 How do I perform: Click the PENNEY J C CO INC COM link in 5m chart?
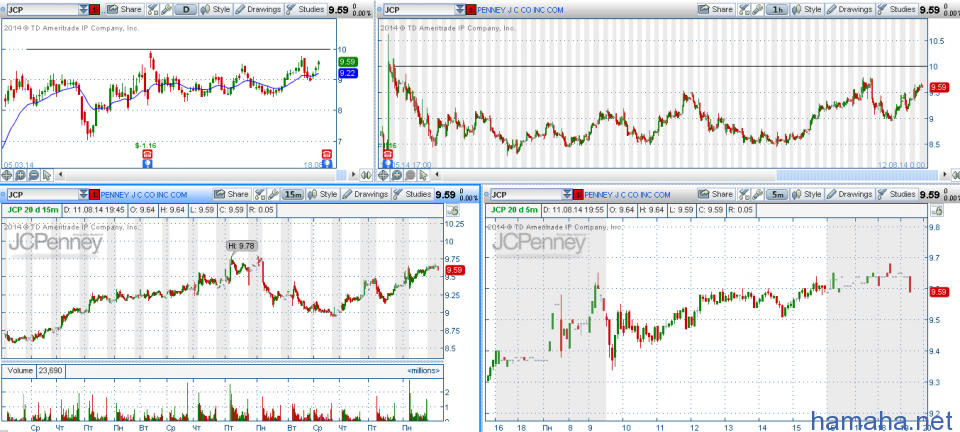click(628, 195)
